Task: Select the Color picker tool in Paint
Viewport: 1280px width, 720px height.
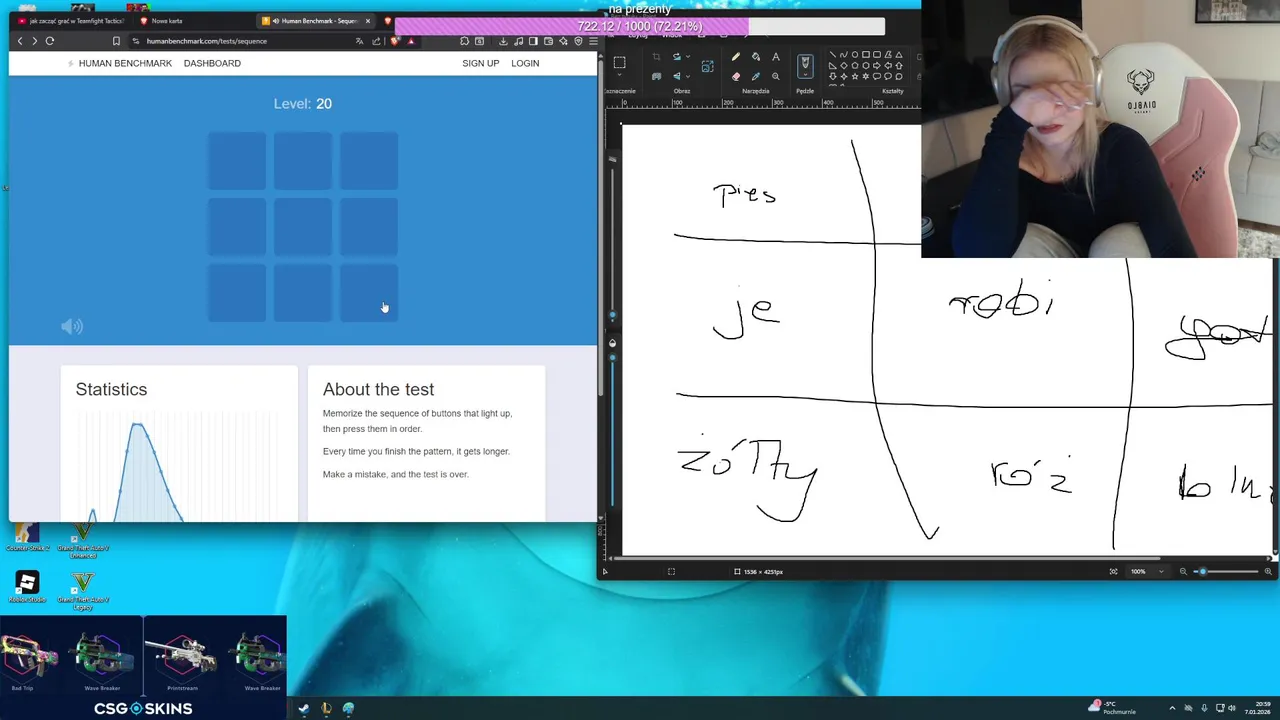Action: pyautogui.click(x=756, y=77)
